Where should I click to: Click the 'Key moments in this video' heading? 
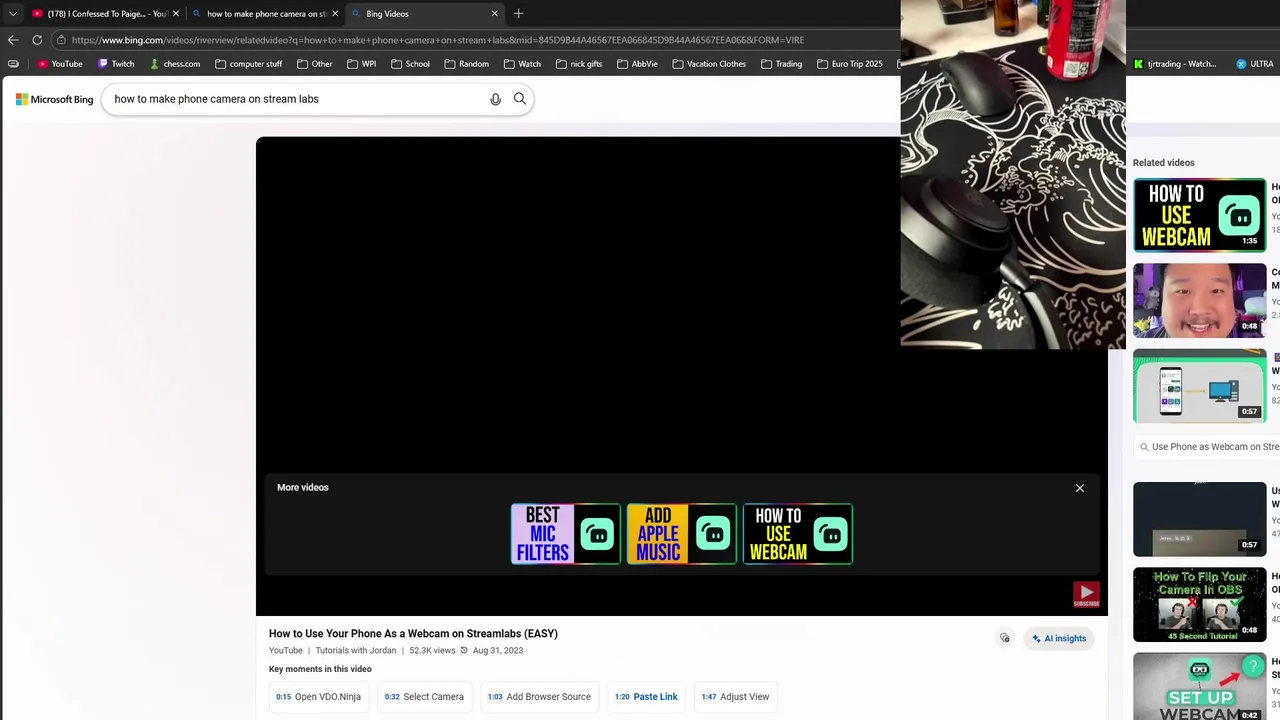point(320,669)
